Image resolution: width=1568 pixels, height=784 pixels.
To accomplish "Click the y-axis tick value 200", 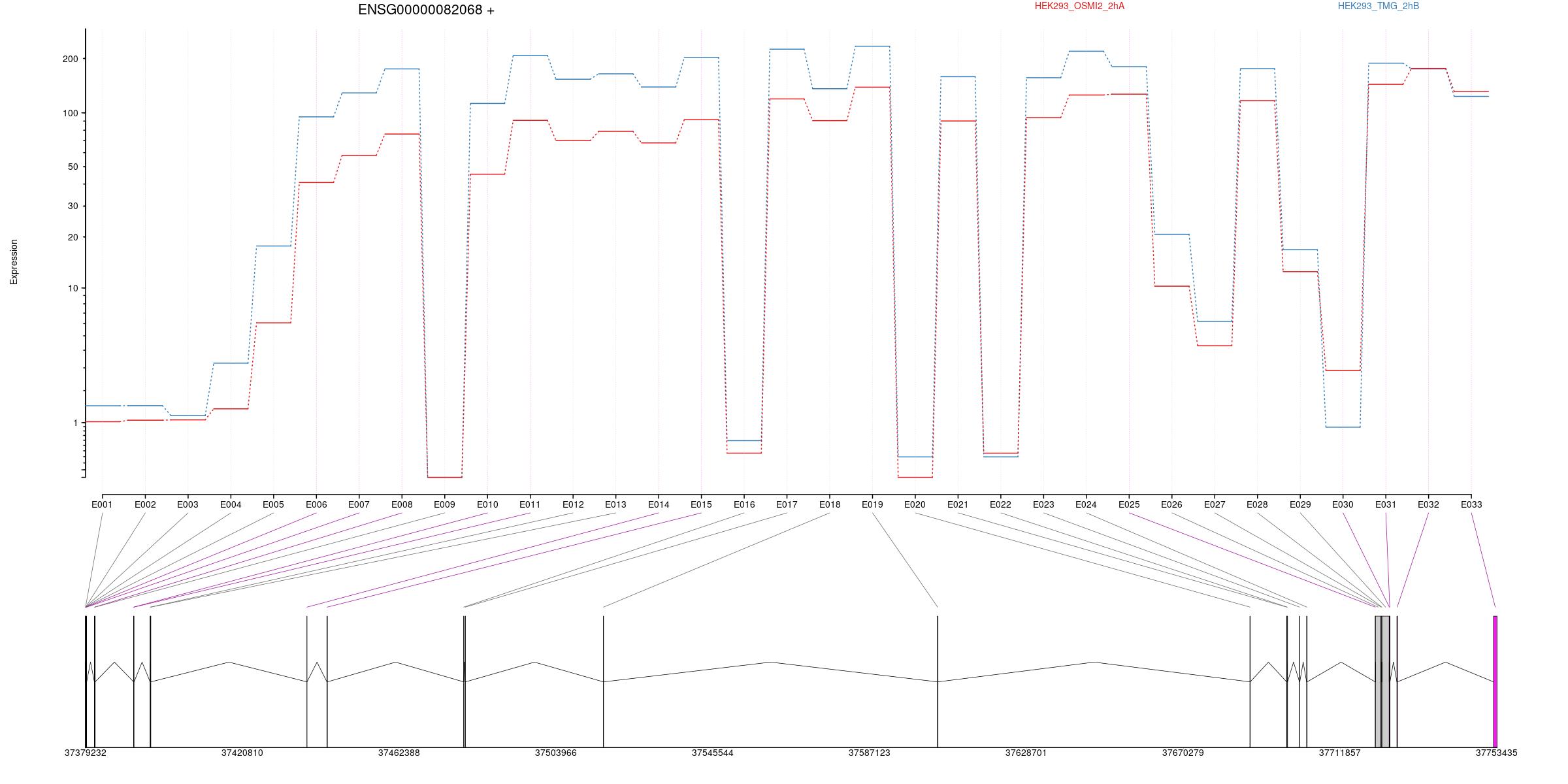I will pyautogui.click(x=71, y=59).
